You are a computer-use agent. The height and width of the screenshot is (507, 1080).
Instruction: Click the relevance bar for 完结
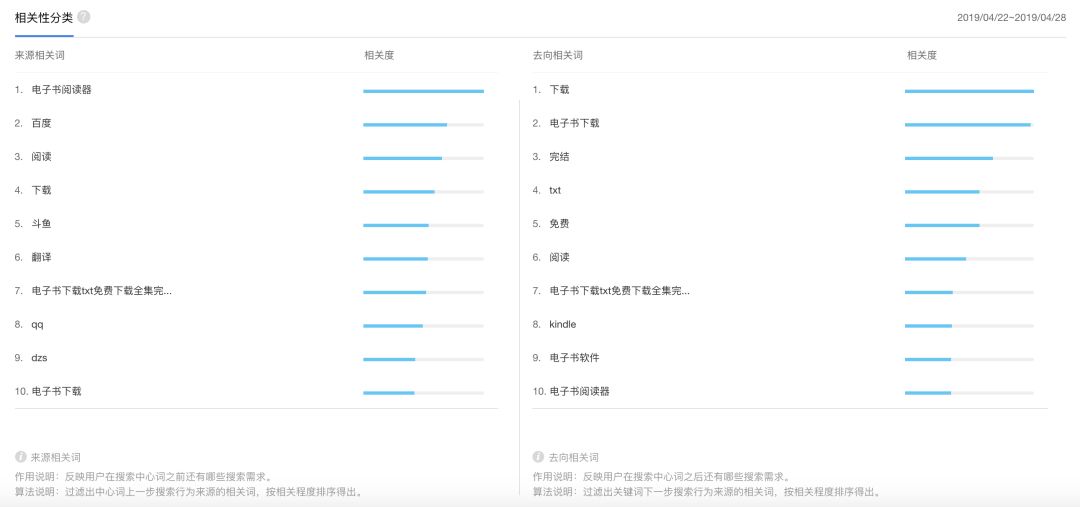tap(968, 158)
